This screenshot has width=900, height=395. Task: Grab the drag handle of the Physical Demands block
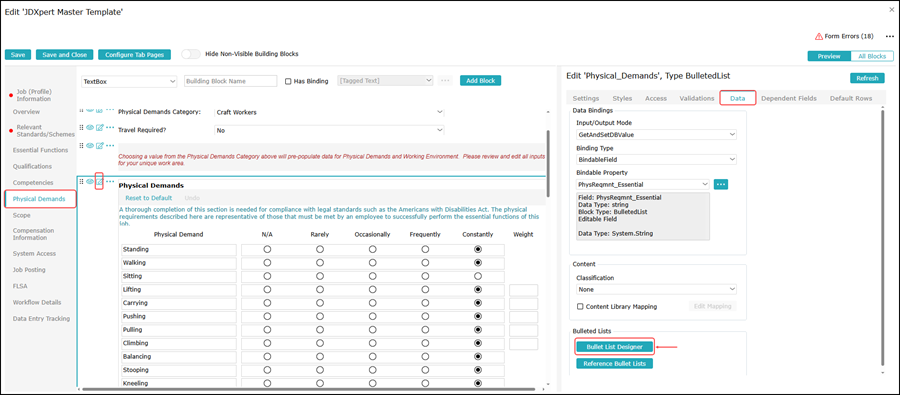point(81,182)
